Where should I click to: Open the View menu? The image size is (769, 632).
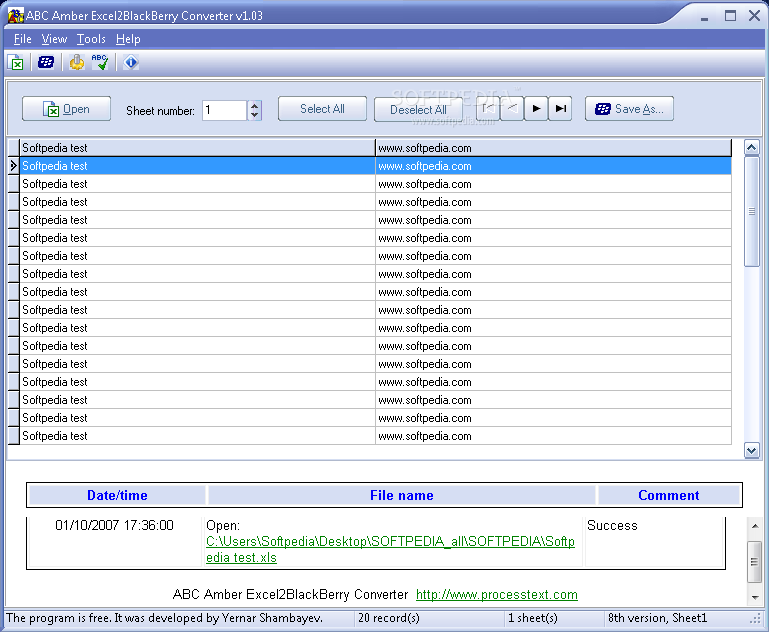click(x=54, y=39)
